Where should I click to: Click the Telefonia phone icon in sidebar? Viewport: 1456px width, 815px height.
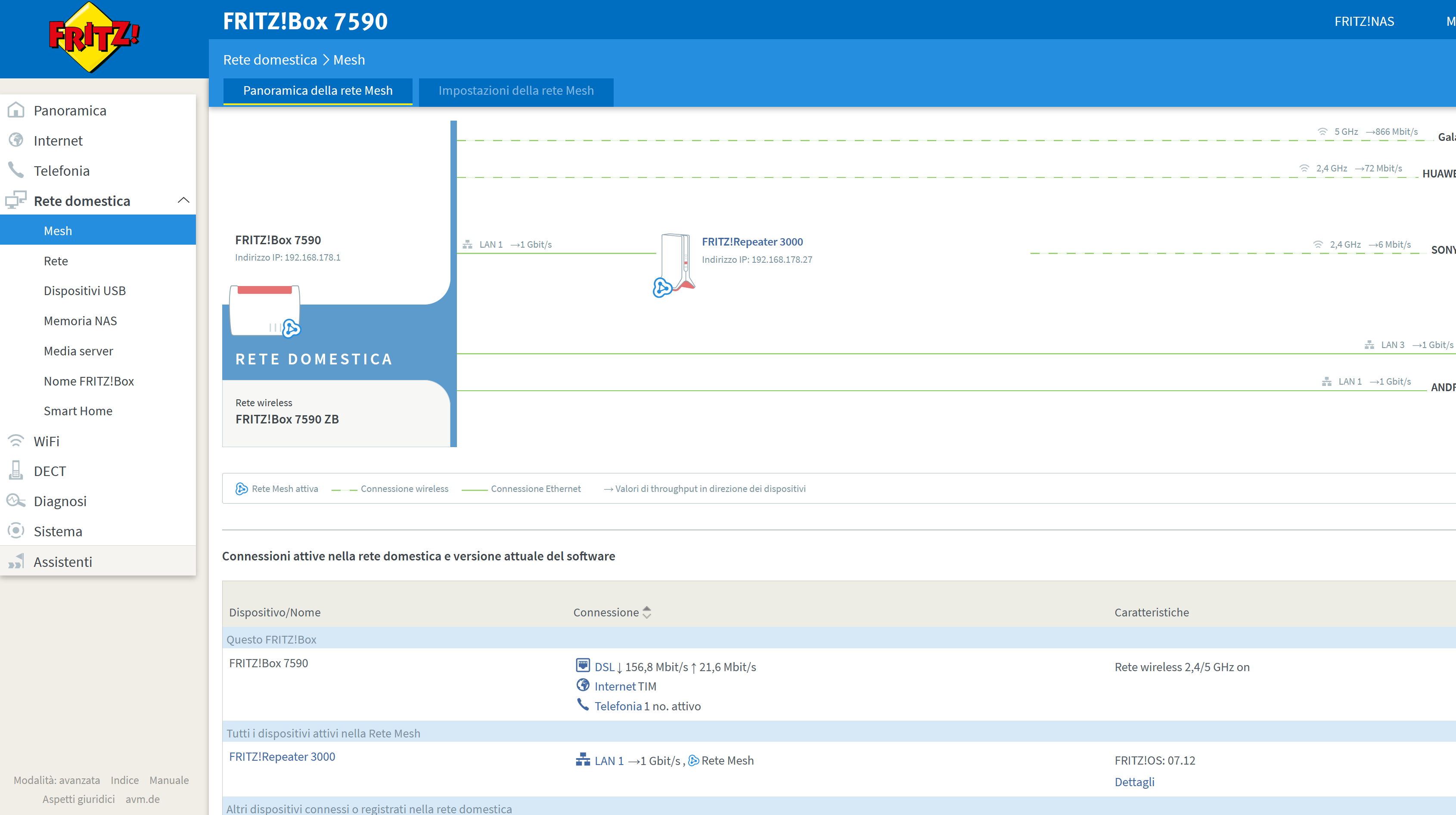(16, 170)
